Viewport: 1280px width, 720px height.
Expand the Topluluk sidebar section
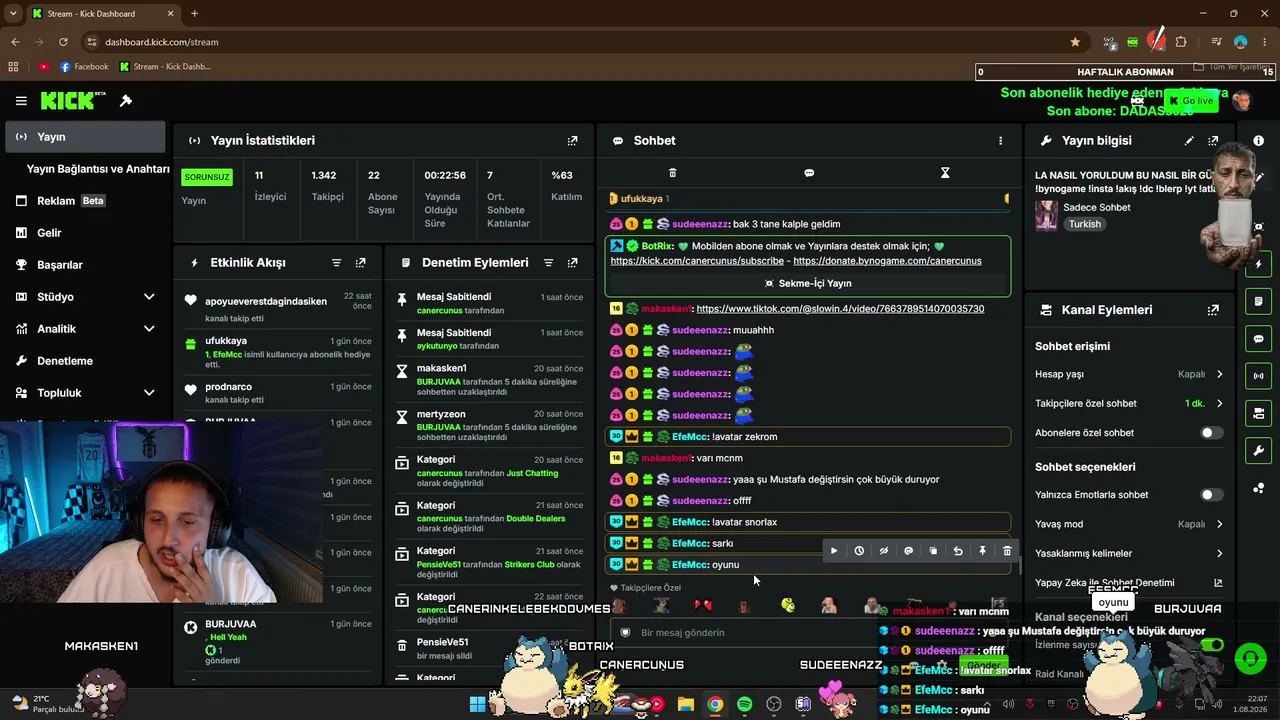149,393
